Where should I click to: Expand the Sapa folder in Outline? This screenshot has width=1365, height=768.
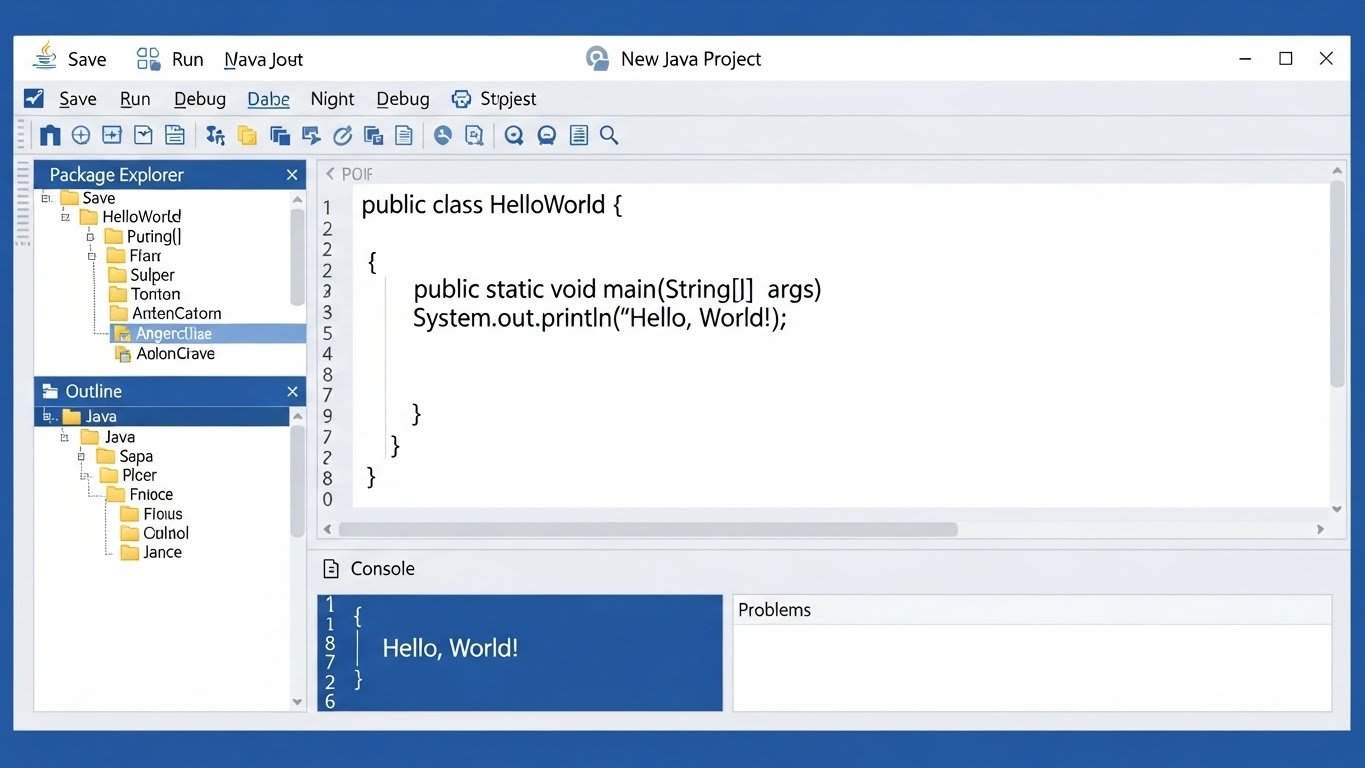82,456
